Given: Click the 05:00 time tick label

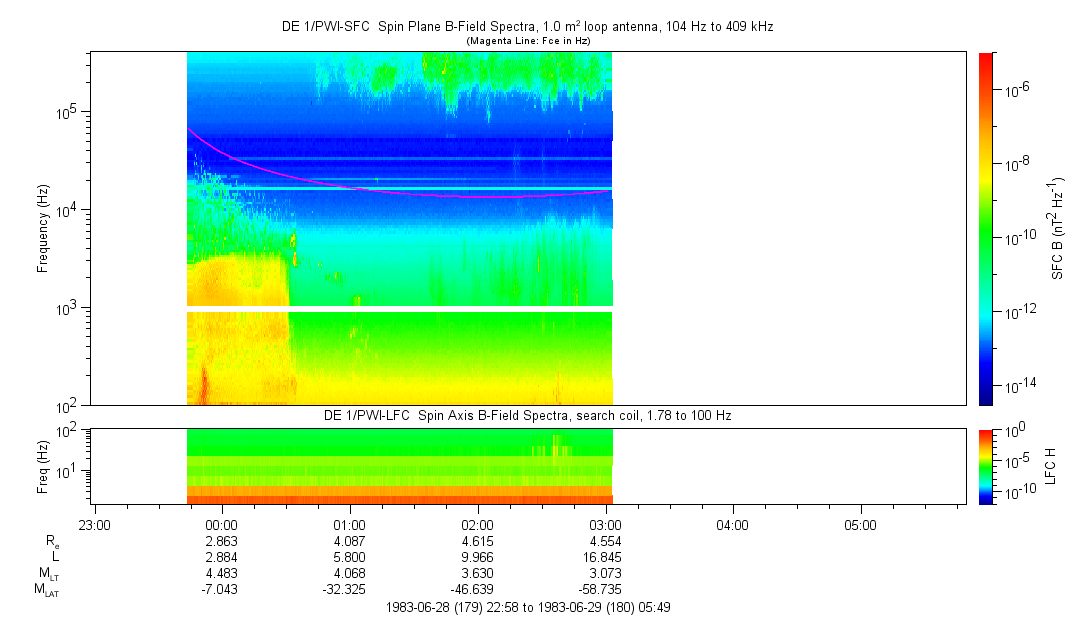Looking at the screenshot, I should 860,524.
